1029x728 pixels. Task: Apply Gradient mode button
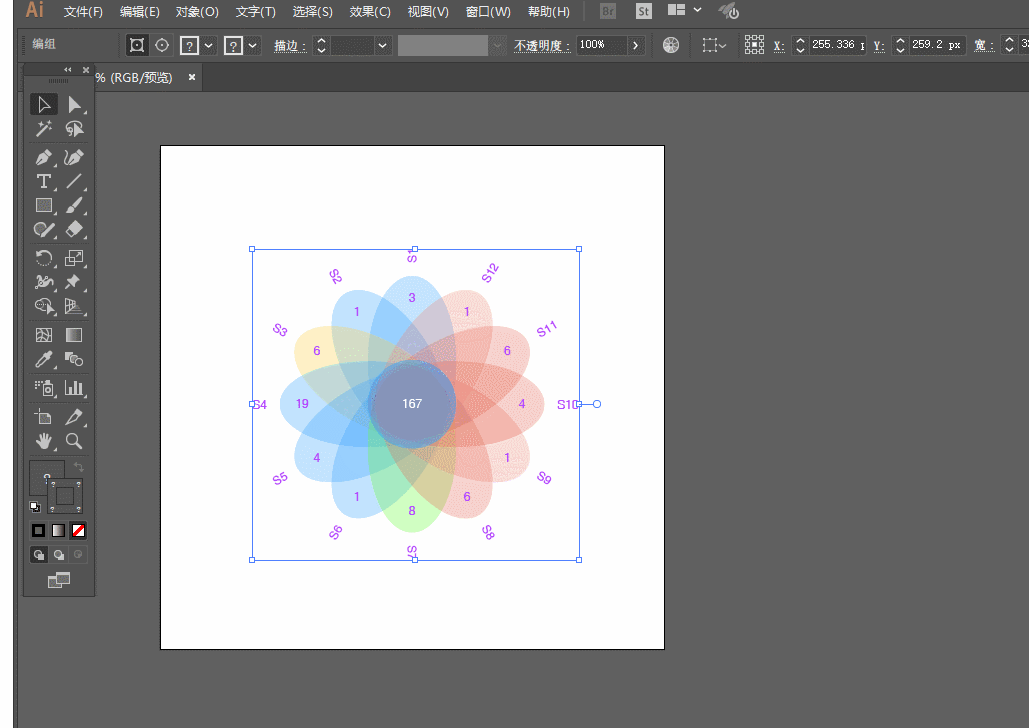coord(58,530)
